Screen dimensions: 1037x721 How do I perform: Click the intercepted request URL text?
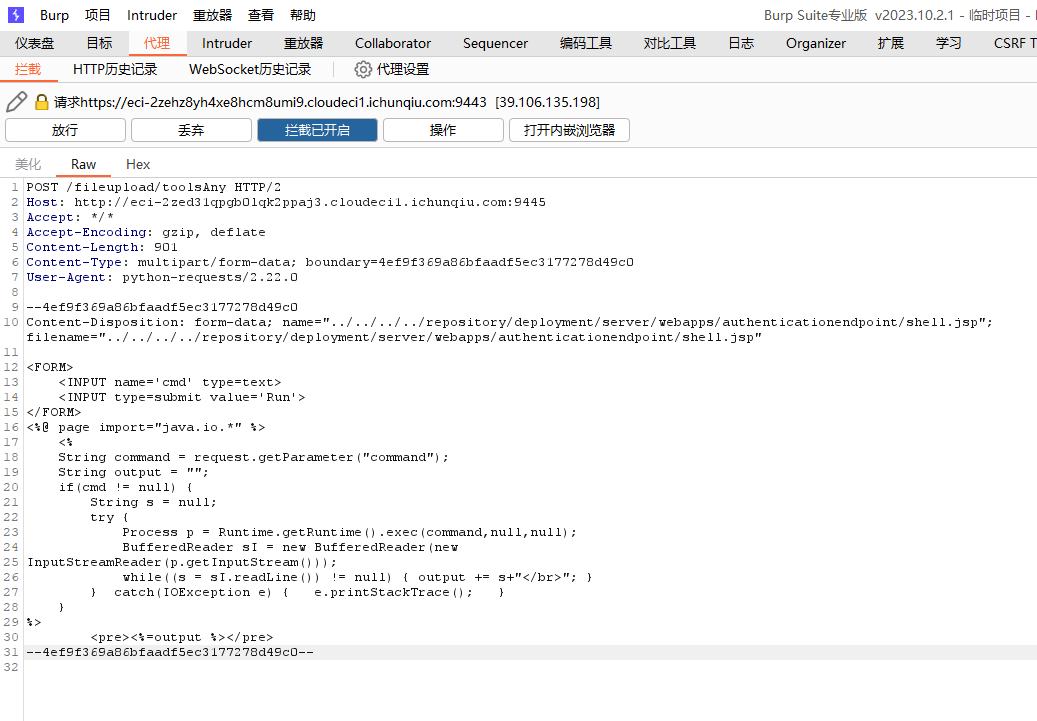click(x=270, y=102)
